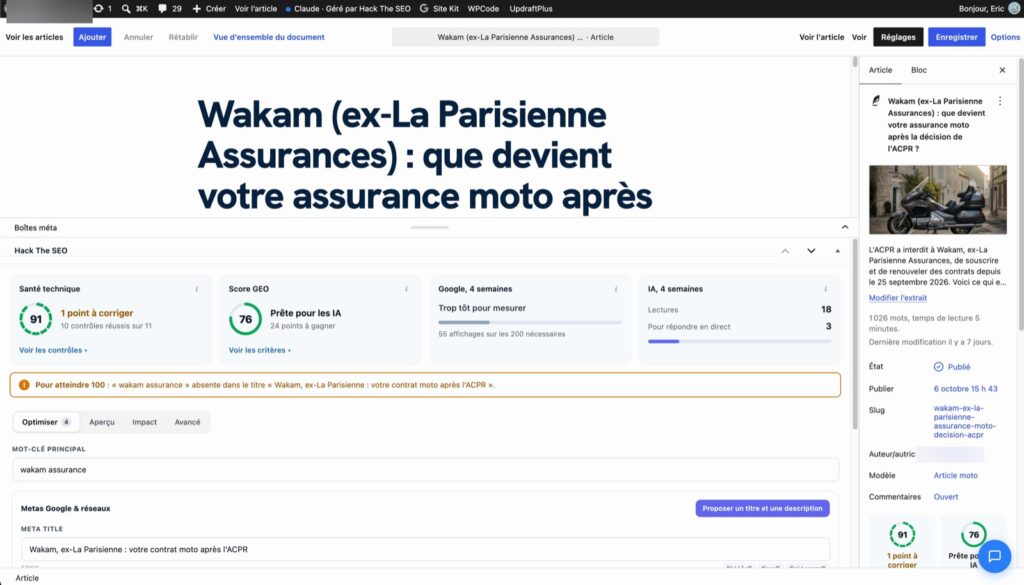Click the orange warning icon in the alert banner
1024x585 pixels.
tap(24, 385)
